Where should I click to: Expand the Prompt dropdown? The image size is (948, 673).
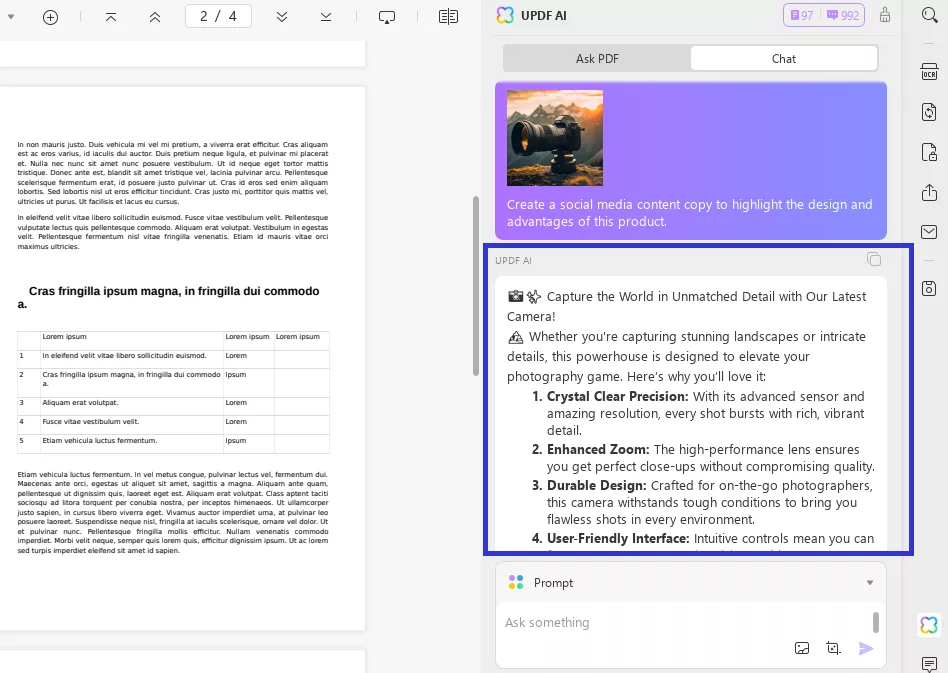(x=869, y=583)
